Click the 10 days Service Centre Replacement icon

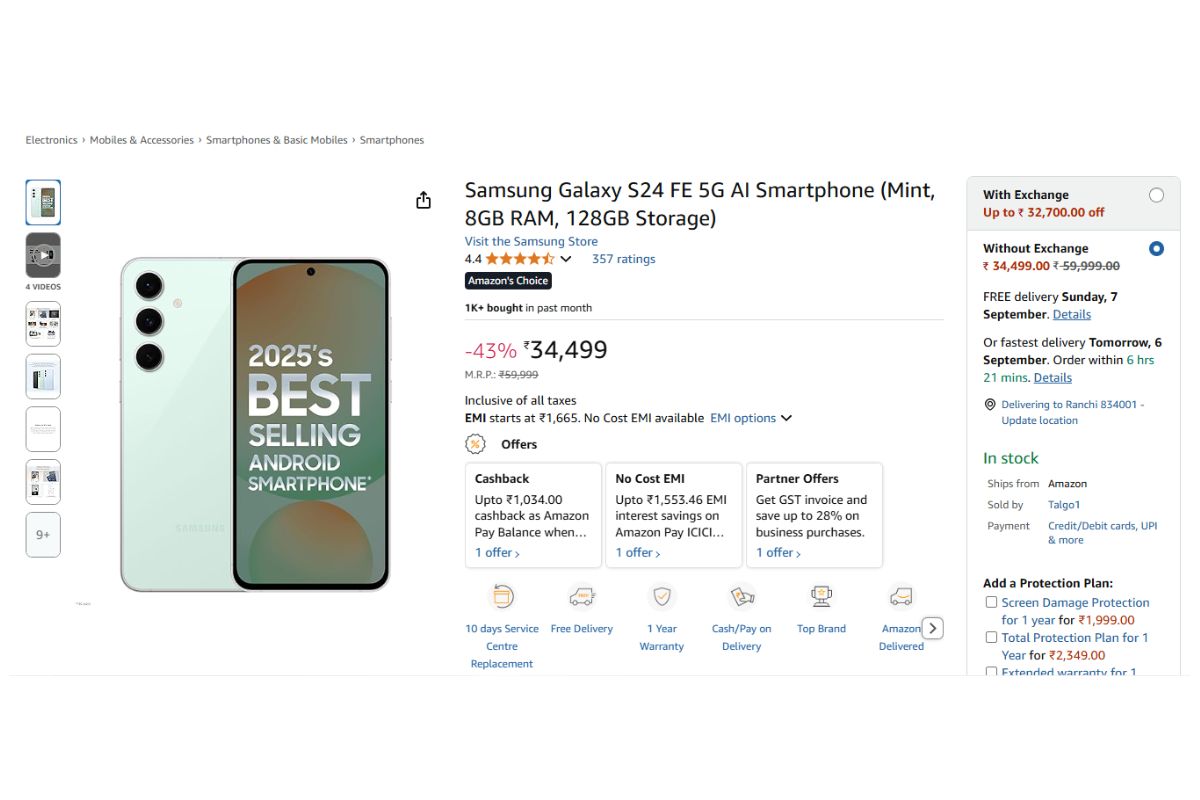click(501, 595)
